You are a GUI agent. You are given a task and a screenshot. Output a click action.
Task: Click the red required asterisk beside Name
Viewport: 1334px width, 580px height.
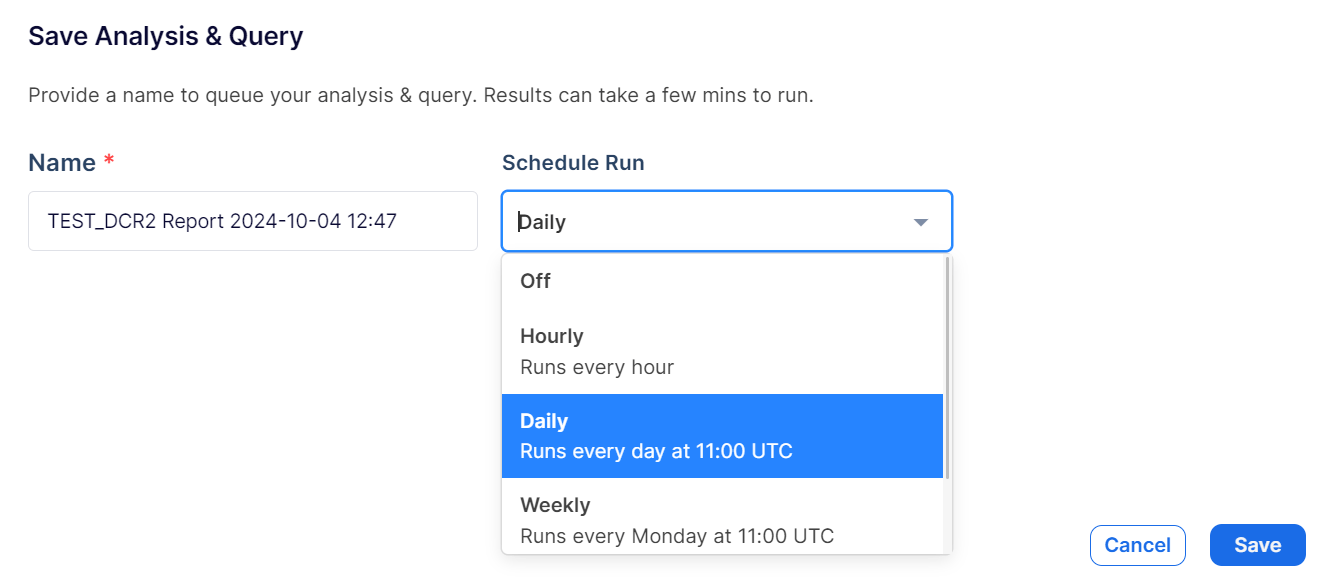pos(110,161)
